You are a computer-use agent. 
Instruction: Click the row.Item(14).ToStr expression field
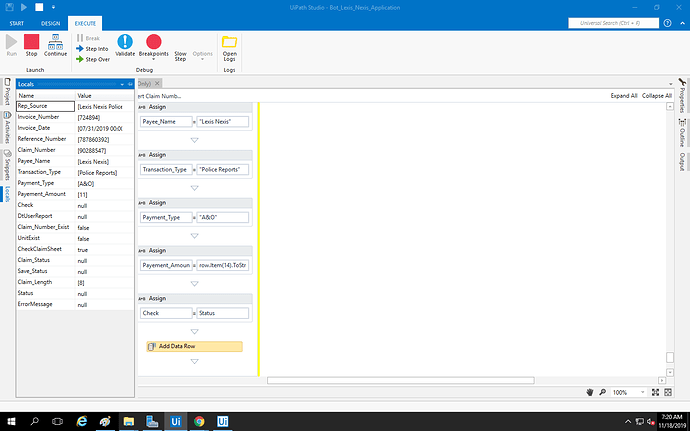pyautogui.click(x=222, y=265)
